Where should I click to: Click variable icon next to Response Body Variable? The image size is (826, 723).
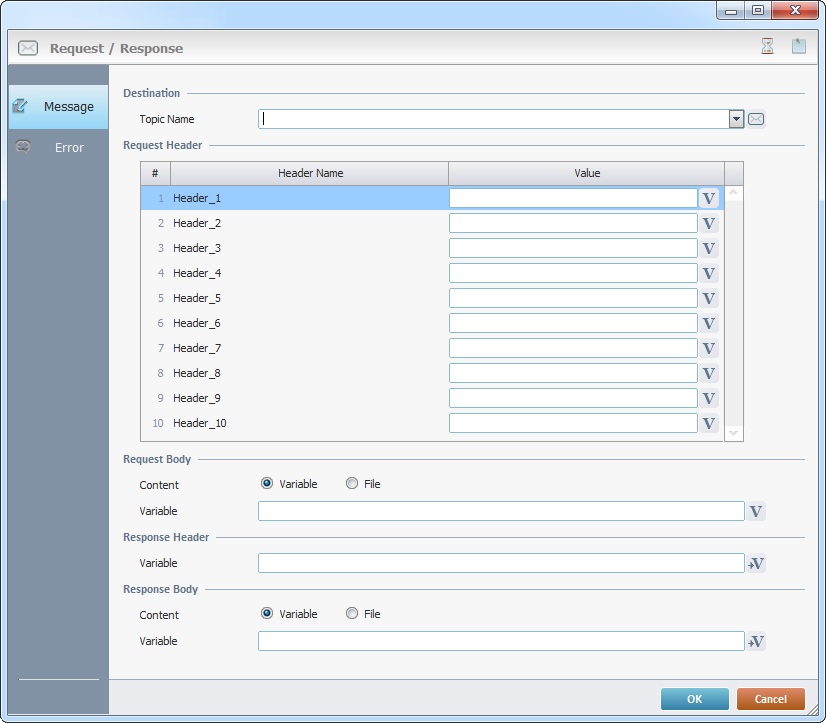(756, 641)
